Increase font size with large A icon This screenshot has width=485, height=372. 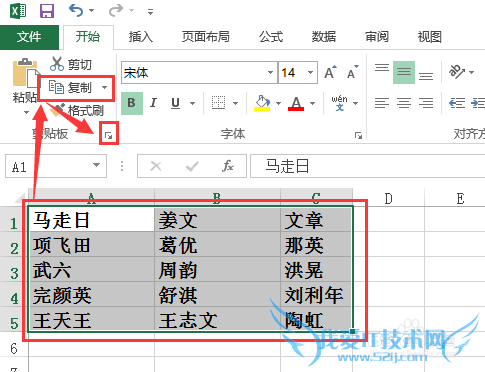(330, 72)
